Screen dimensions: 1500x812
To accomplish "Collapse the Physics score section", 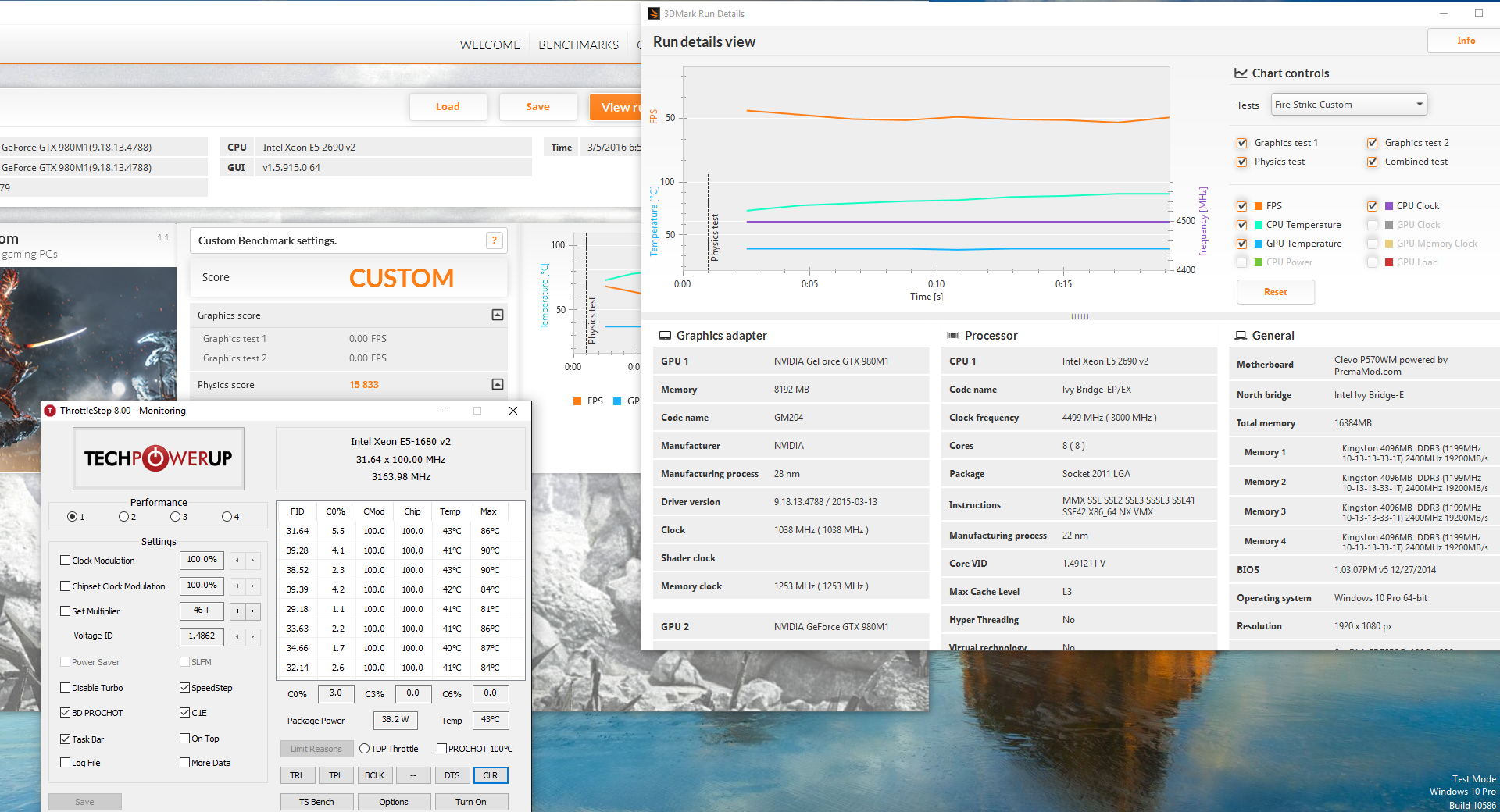I will (x=498, y=384).
